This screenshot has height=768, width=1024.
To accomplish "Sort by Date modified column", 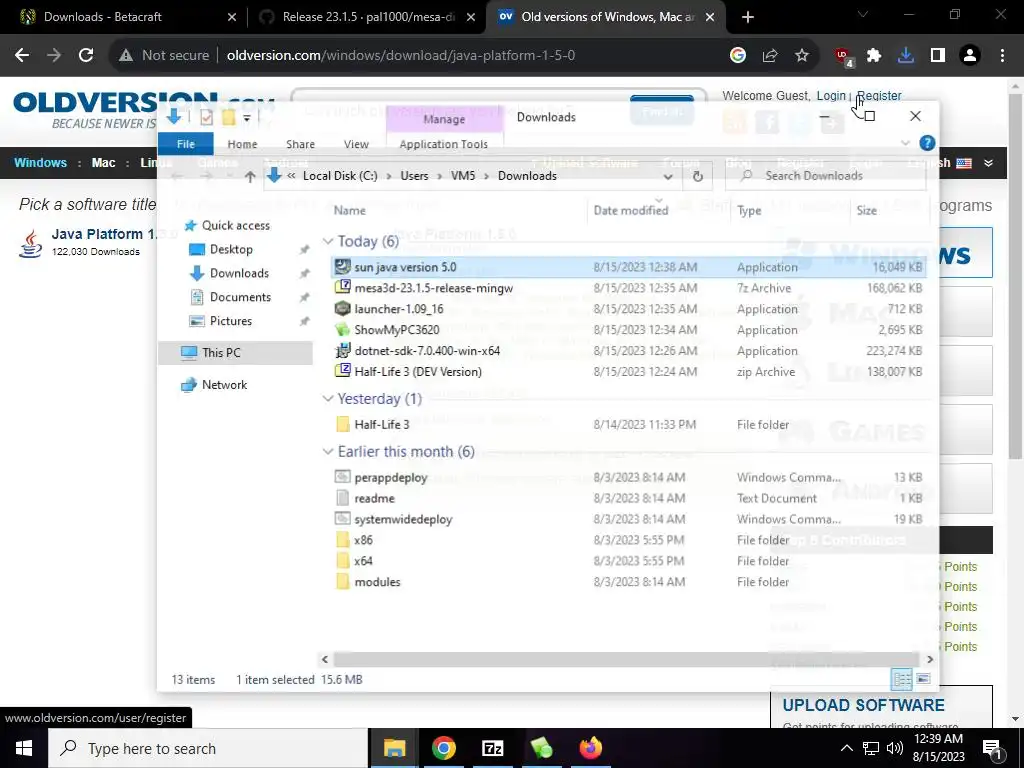I will 631,210.
